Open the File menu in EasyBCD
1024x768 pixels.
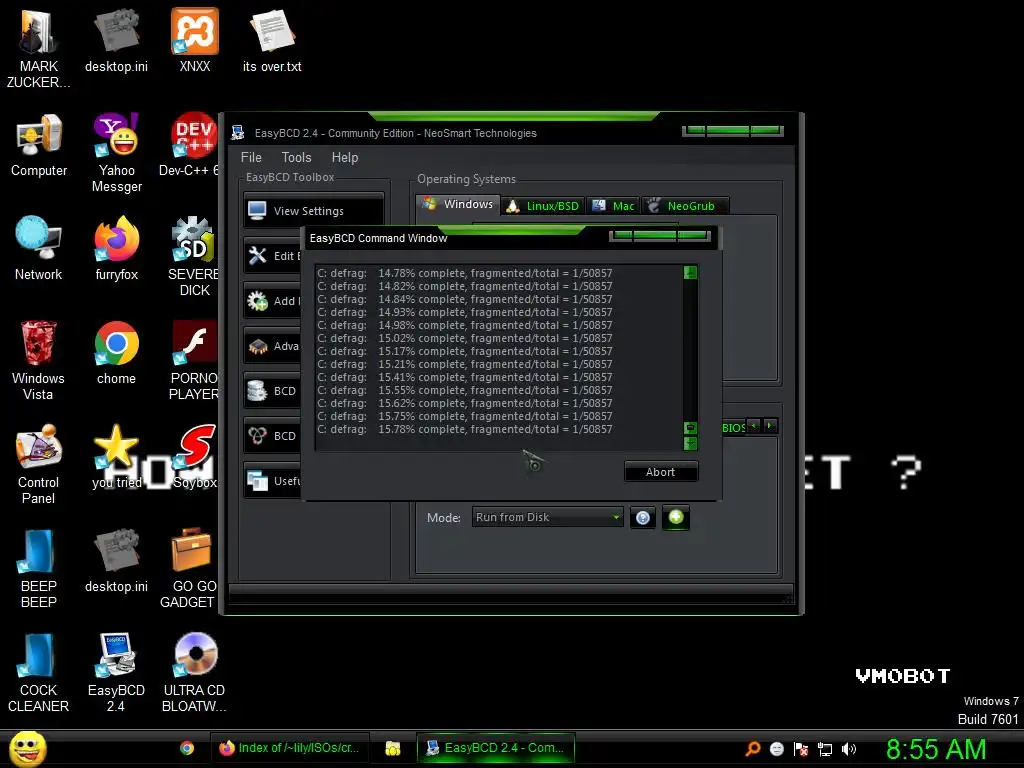(251, 157)
